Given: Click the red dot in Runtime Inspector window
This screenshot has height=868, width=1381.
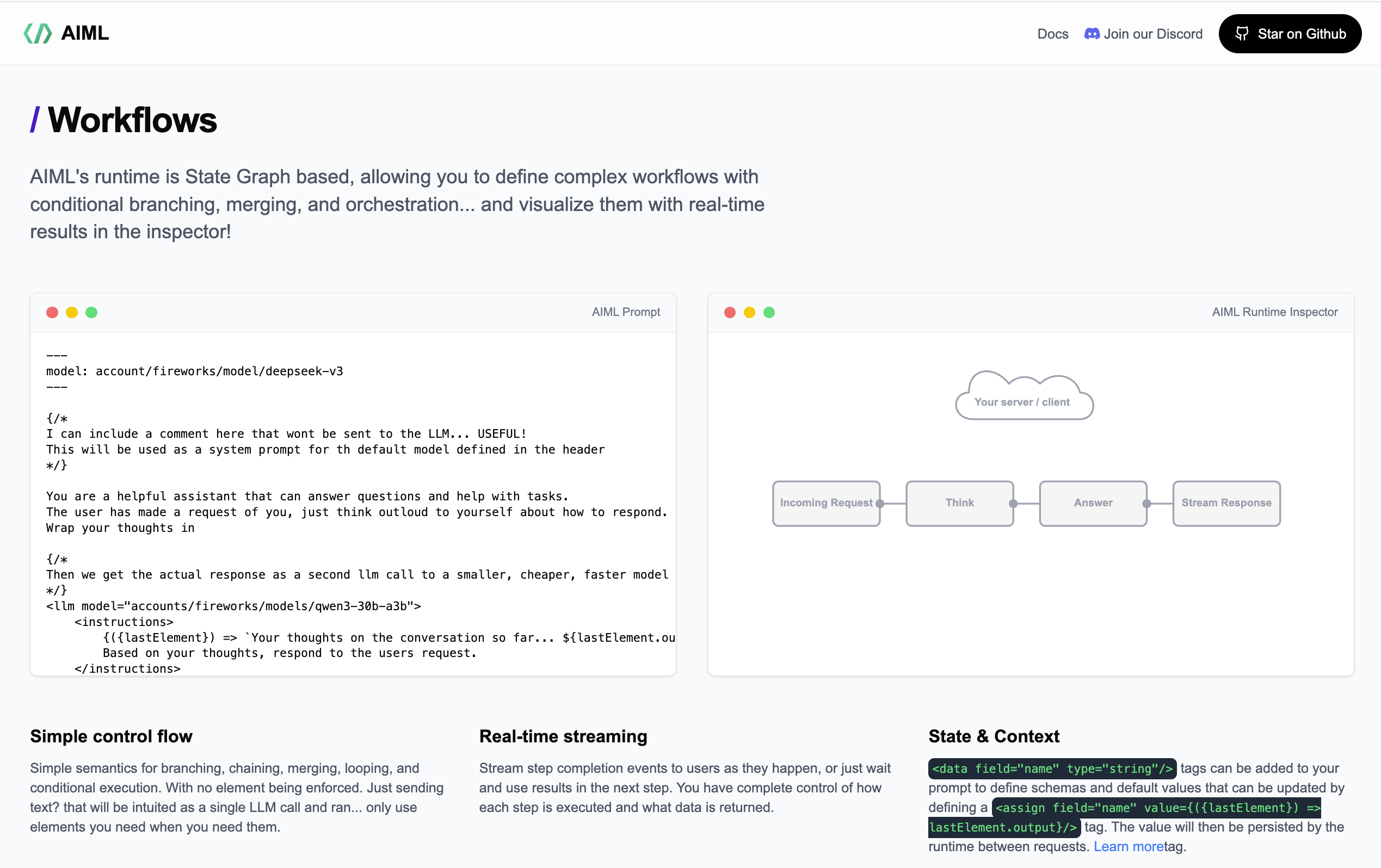Looking at the screenshot, I should pos(730,313).
